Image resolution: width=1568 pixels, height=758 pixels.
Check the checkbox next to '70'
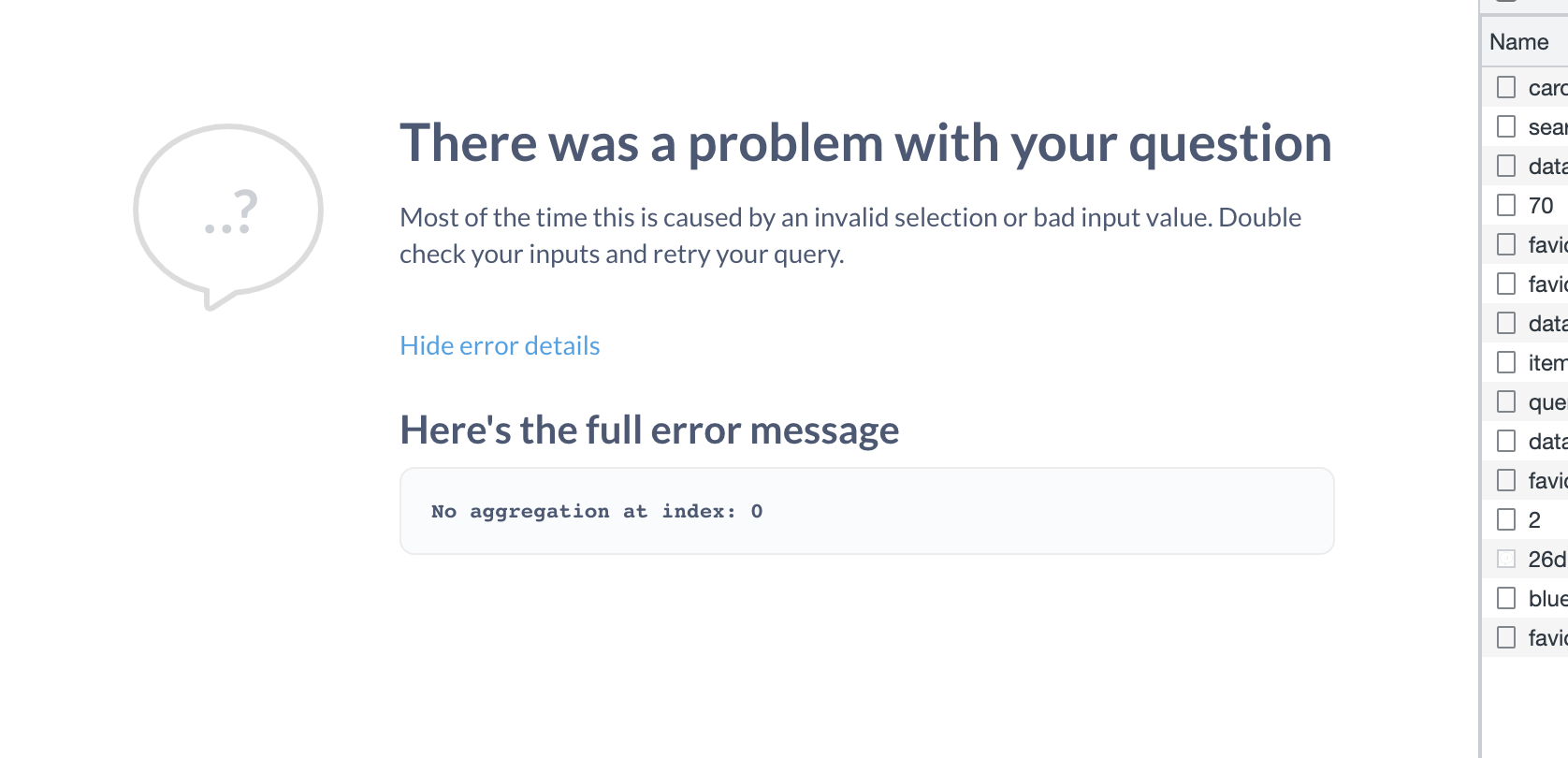(x=1506, y=205)
